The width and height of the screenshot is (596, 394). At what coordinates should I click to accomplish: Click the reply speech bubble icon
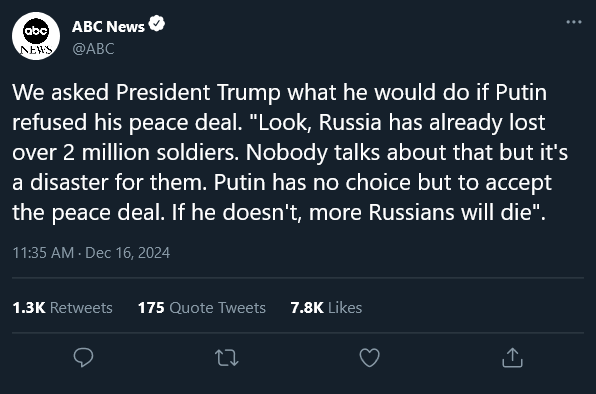pos(83,358)
